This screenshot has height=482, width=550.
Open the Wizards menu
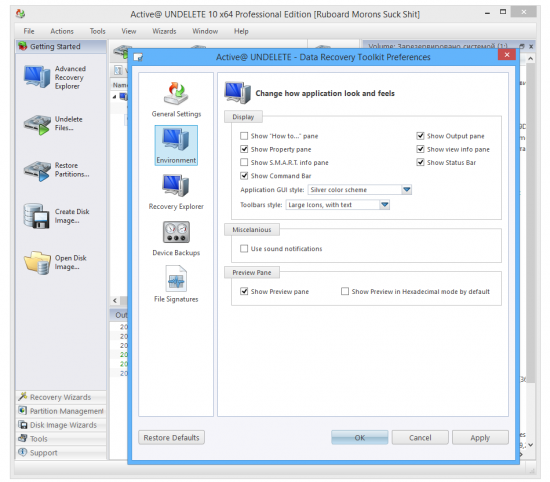coord(164,31)
